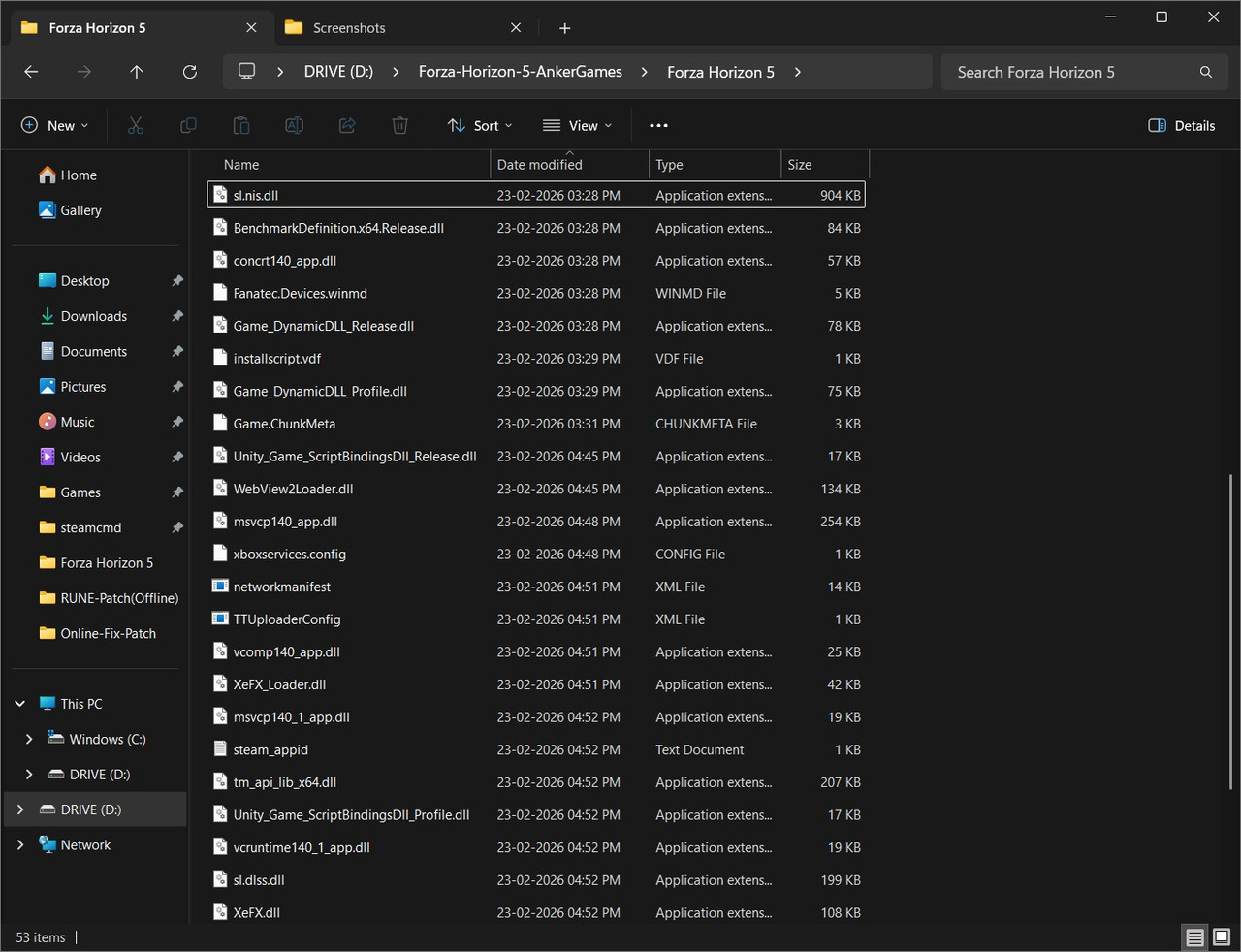Unpin Documents from Quick access
The image size is (1241, 952).
click(177, 351)
